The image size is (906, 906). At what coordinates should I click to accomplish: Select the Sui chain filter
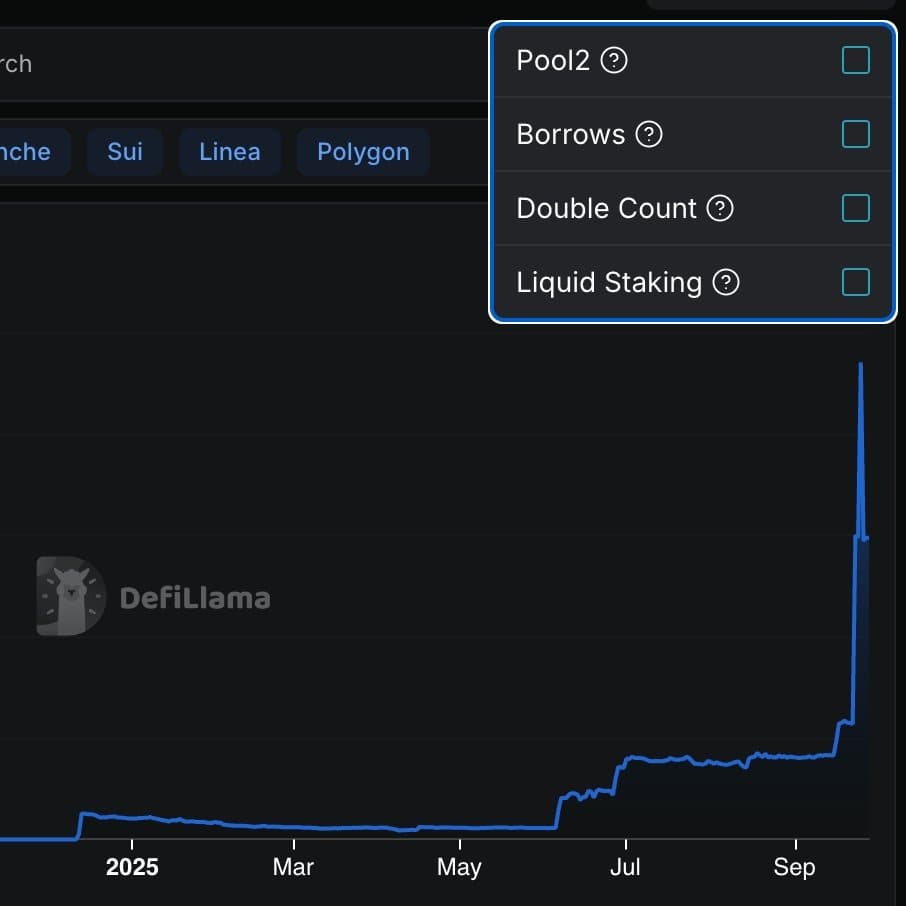[x=125, y=152]
